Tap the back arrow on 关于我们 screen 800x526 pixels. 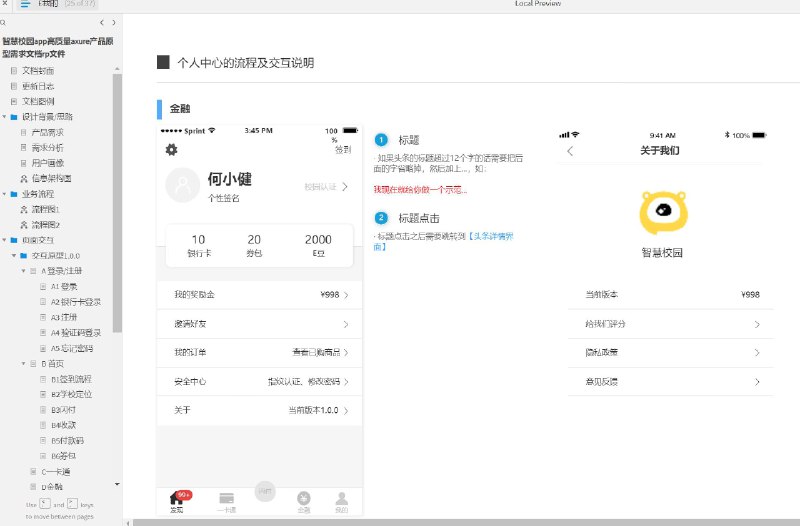tap(570, 151)
